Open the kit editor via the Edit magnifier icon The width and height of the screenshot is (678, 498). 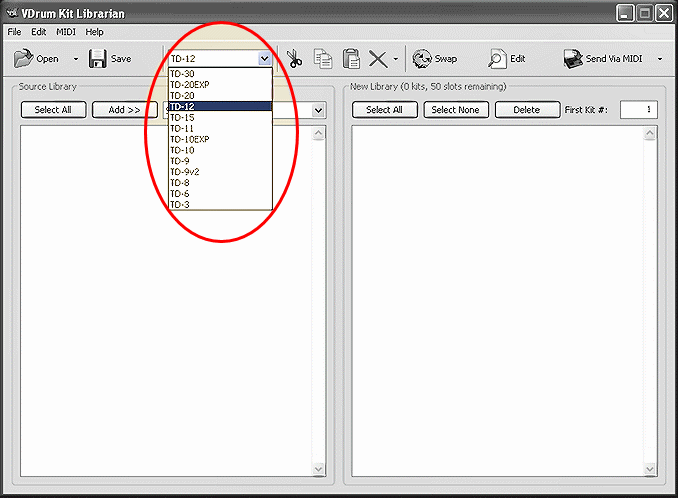tap(497, 59)
